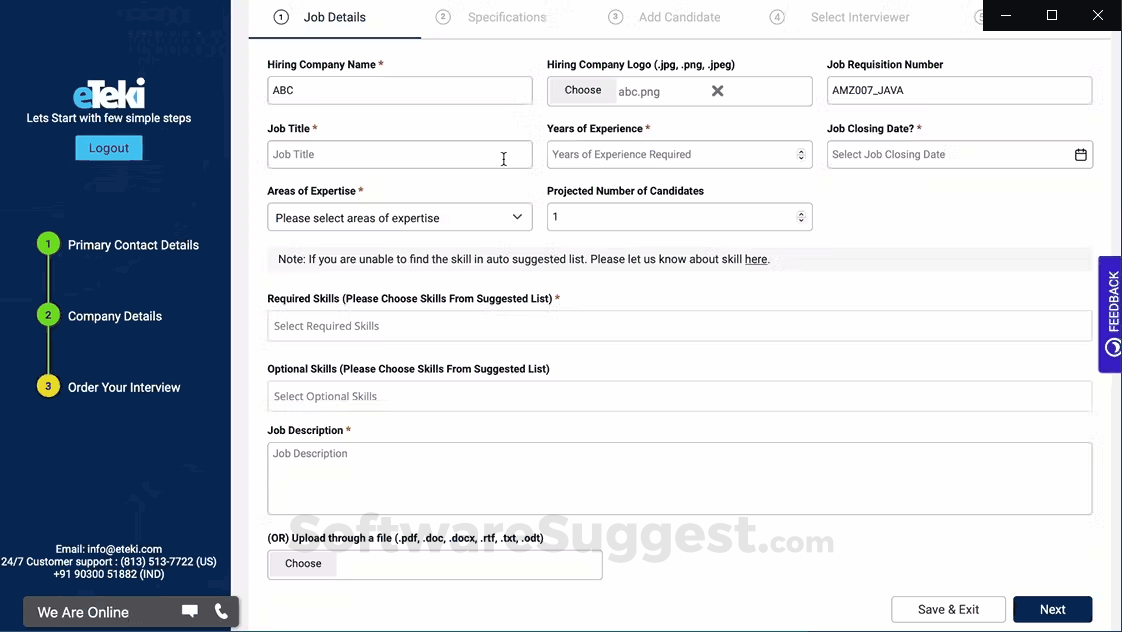Click step 2 Company Details circle

pyautogui.click(x=48, y=316)
